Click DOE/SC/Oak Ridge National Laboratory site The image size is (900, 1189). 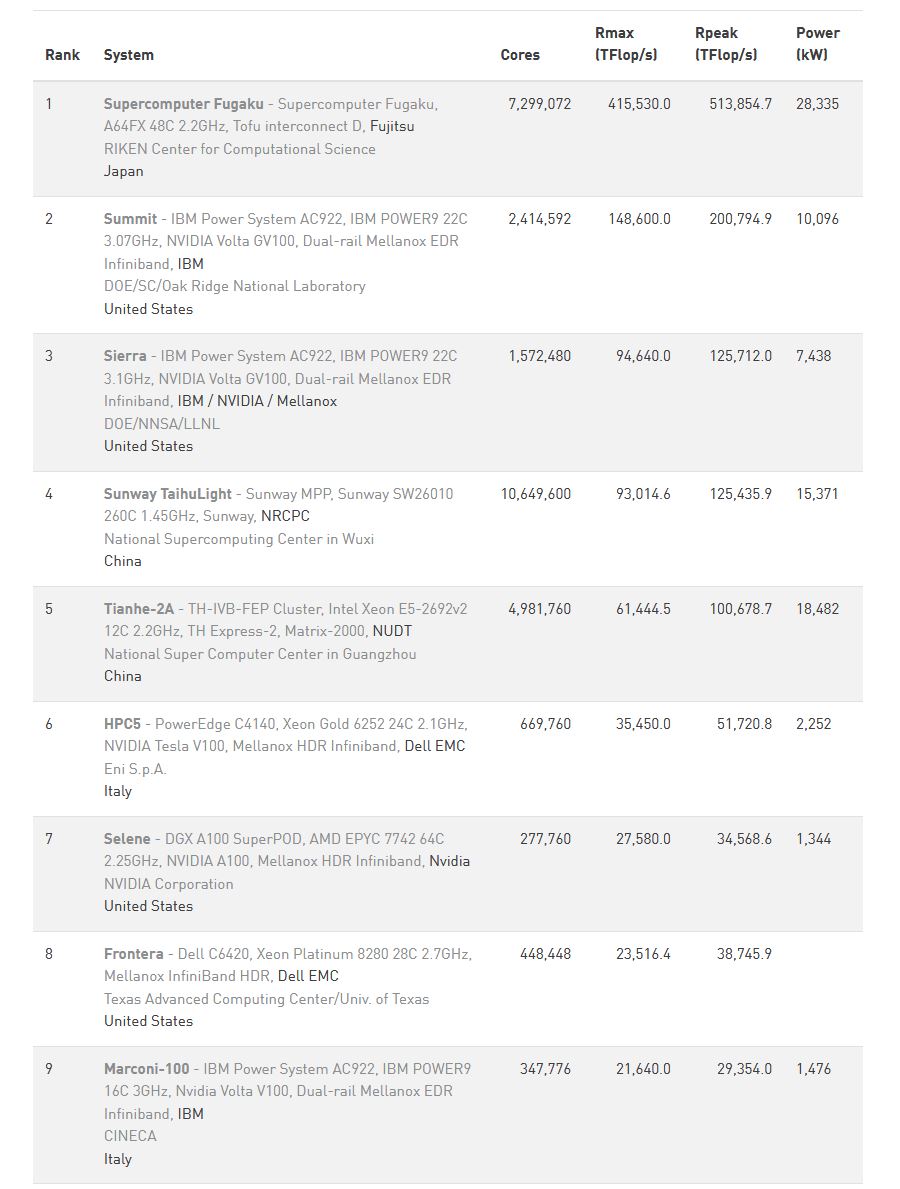(235, 286)
